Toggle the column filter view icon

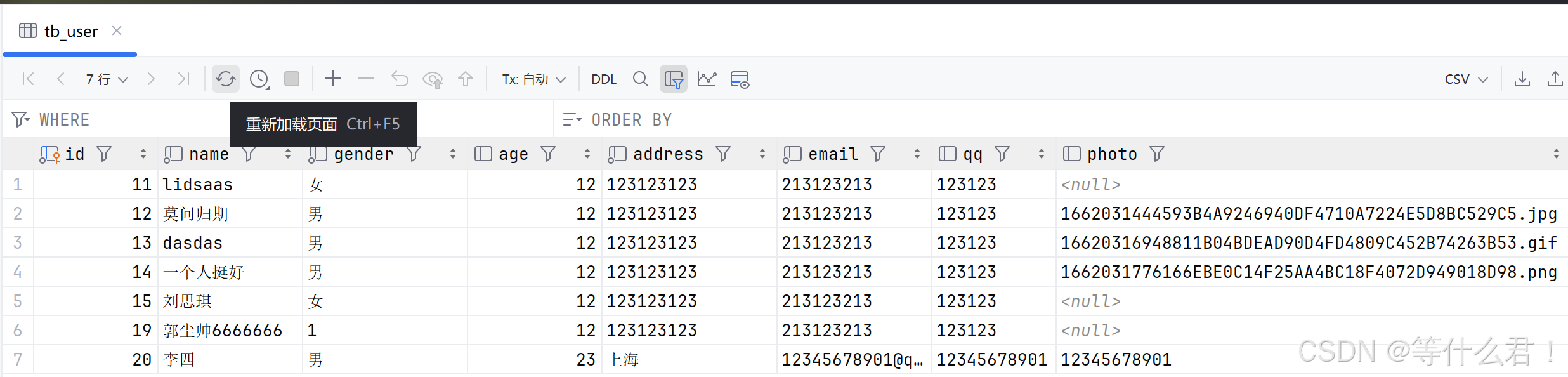click(674, 79)
